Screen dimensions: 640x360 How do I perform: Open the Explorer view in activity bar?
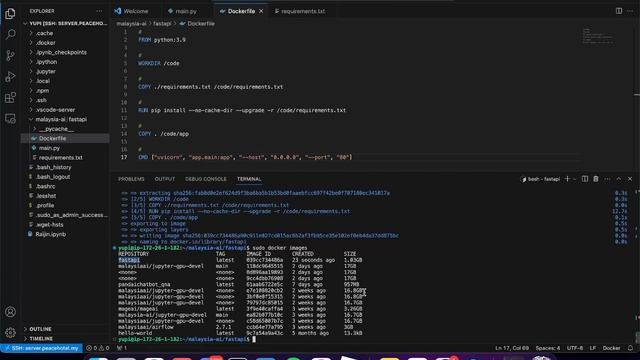point(10,13)
